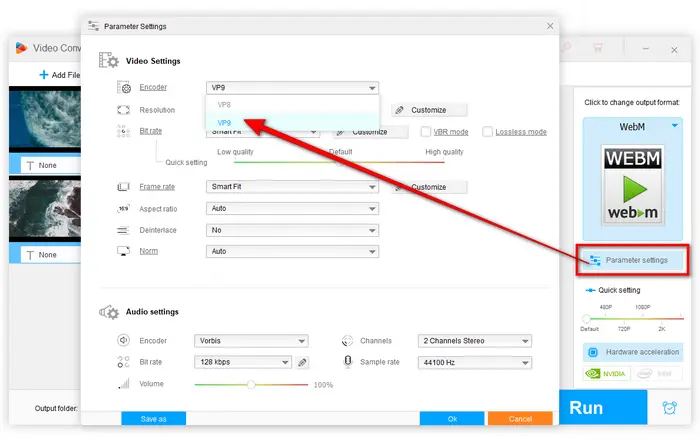Open the Channels 2 Channels Stereo dropdown
The image size is (700, 440).
[x=475, y=341]
